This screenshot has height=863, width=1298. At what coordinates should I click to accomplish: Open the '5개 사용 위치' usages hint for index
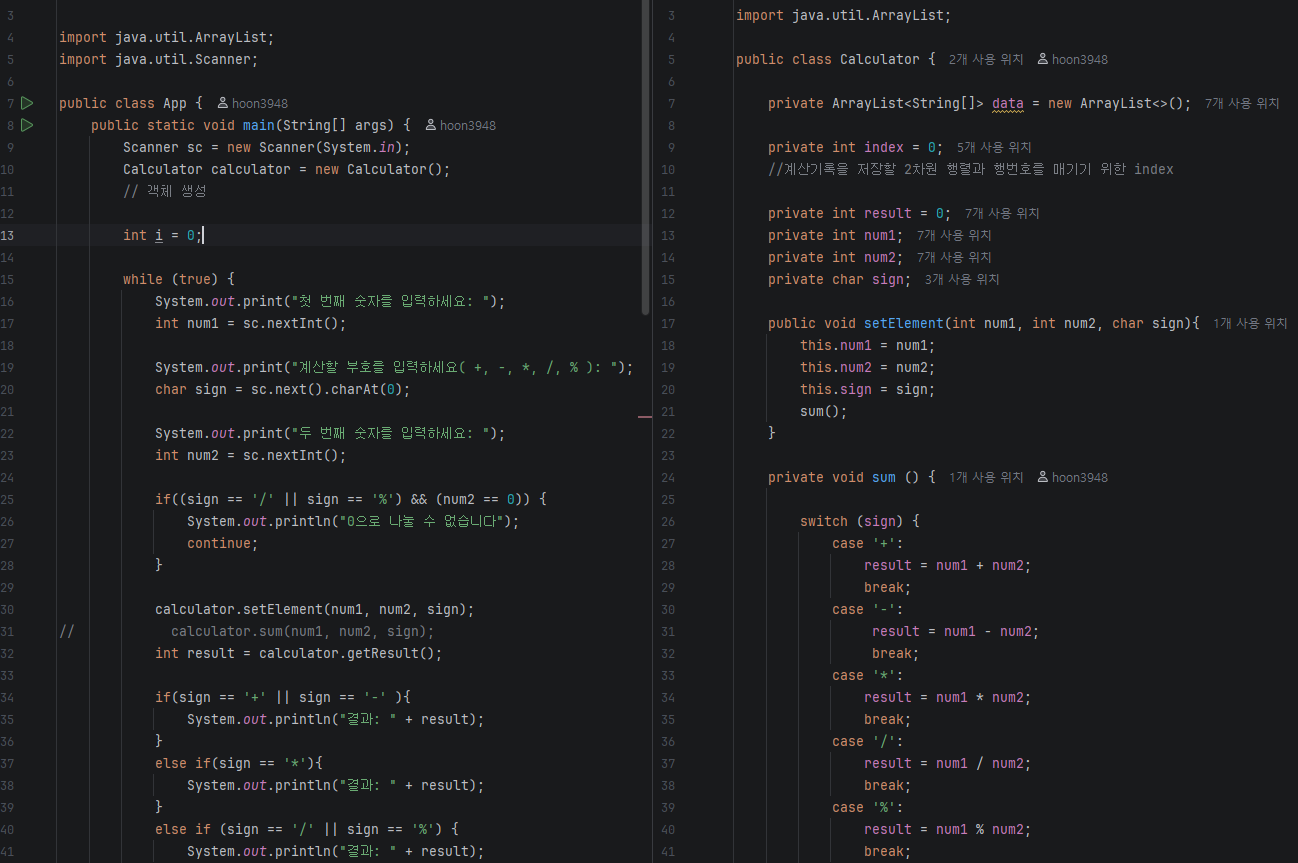click(x=994, y=147)
